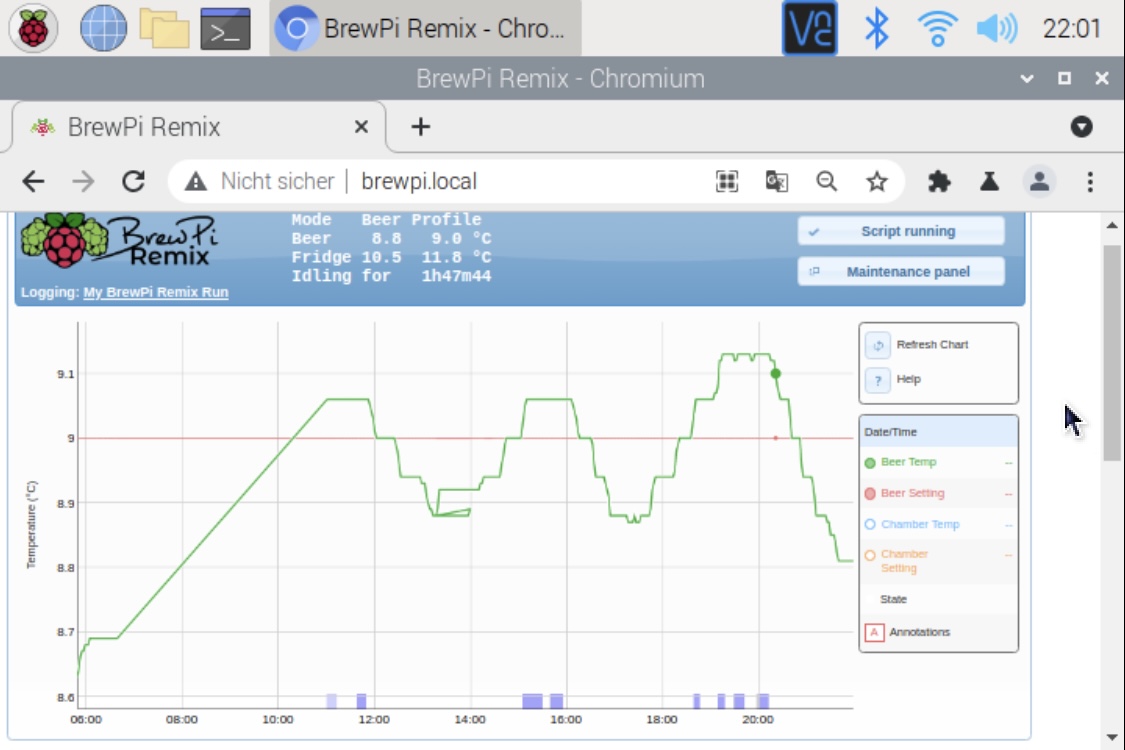Image resolution: width=1125 pixels, height=750 pixels.
Task: Click the Chromium extensions puzzle icon
Action: 938,181
